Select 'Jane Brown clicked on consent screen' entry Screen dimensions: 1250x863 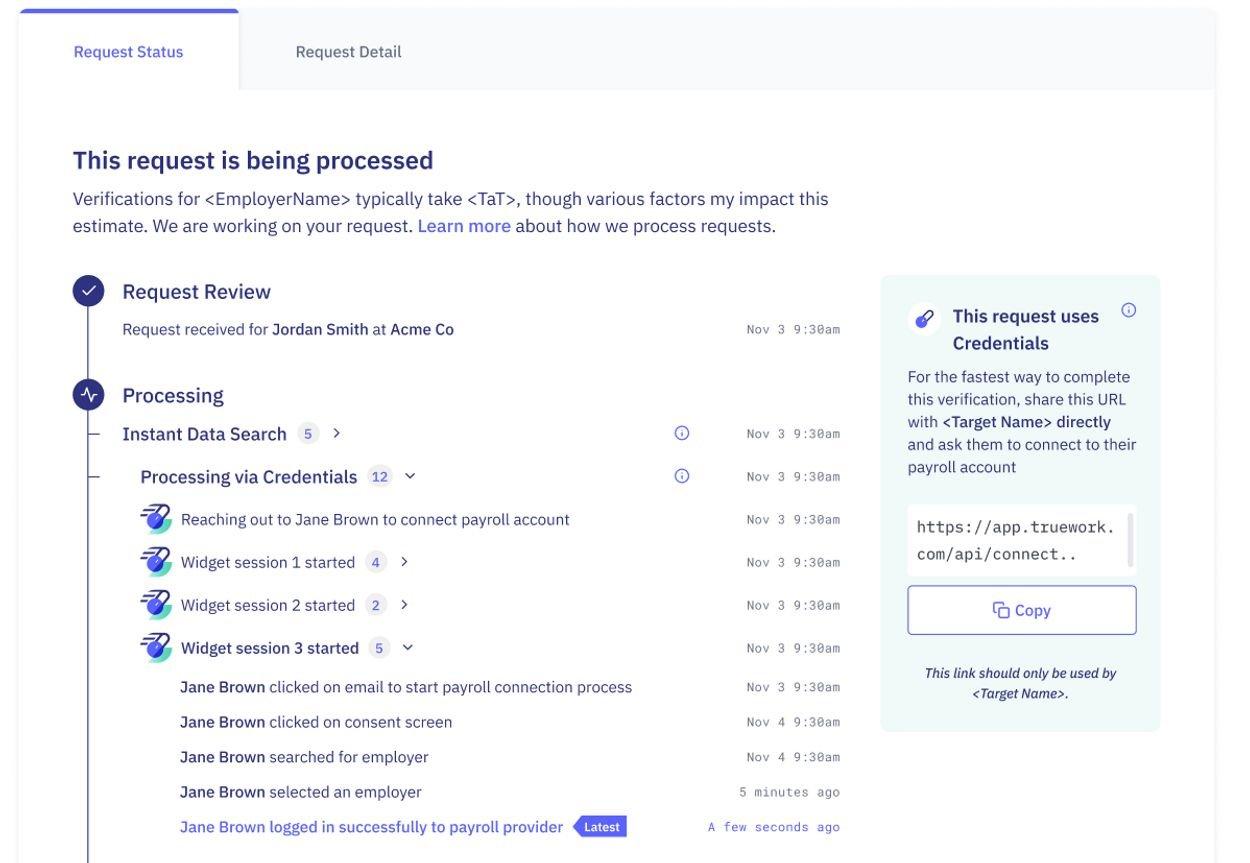(x=316, y=722)
